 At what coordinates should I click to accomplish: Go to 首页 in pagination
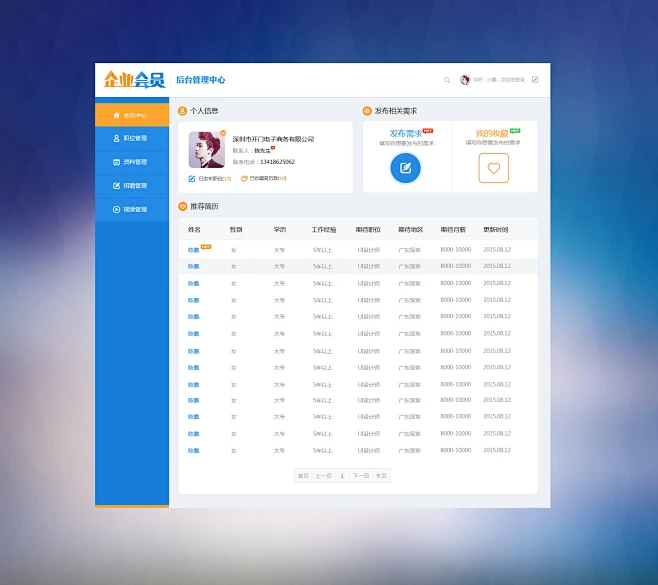pyautogui.click(x=303, y=476)
